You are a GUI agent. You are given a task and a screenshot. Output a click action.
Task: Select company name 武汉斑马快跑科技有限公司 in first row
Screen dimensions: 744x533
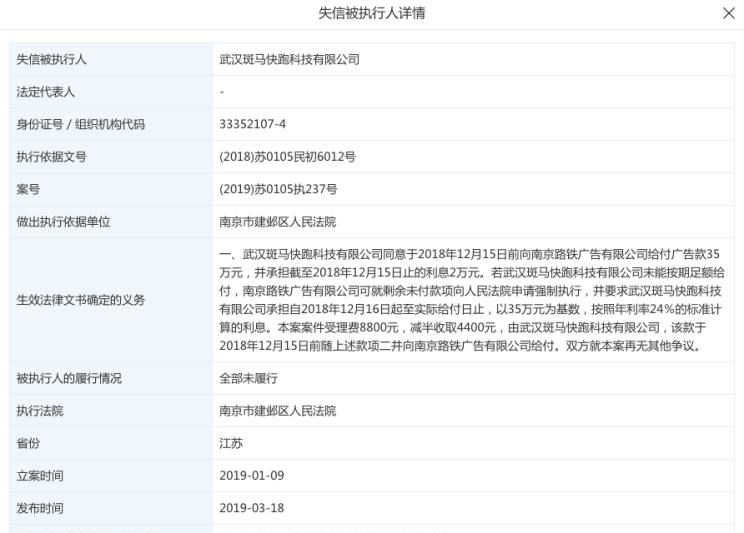click(289, 59)
